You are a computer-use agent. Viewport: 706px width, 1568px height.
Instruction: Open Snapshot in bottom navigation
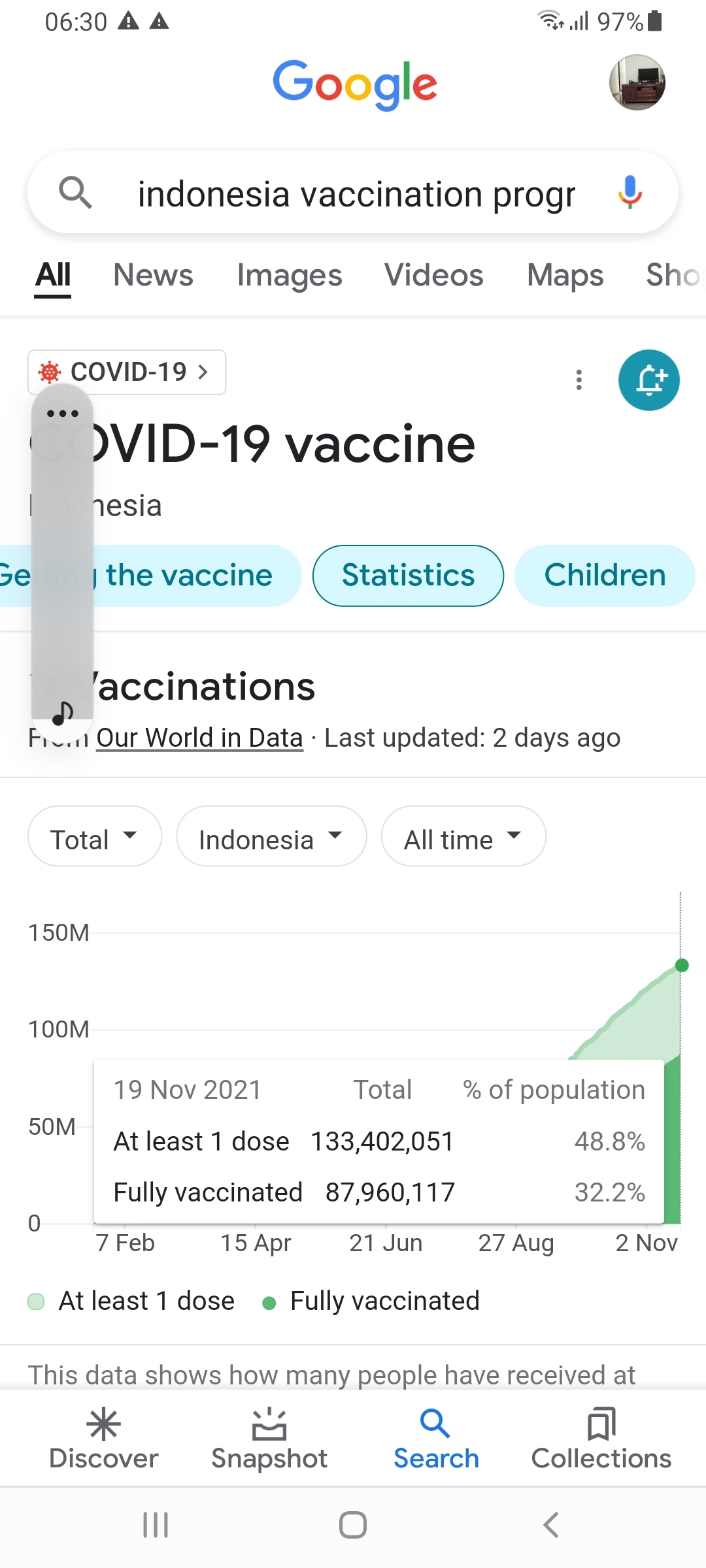point(269,1437)
